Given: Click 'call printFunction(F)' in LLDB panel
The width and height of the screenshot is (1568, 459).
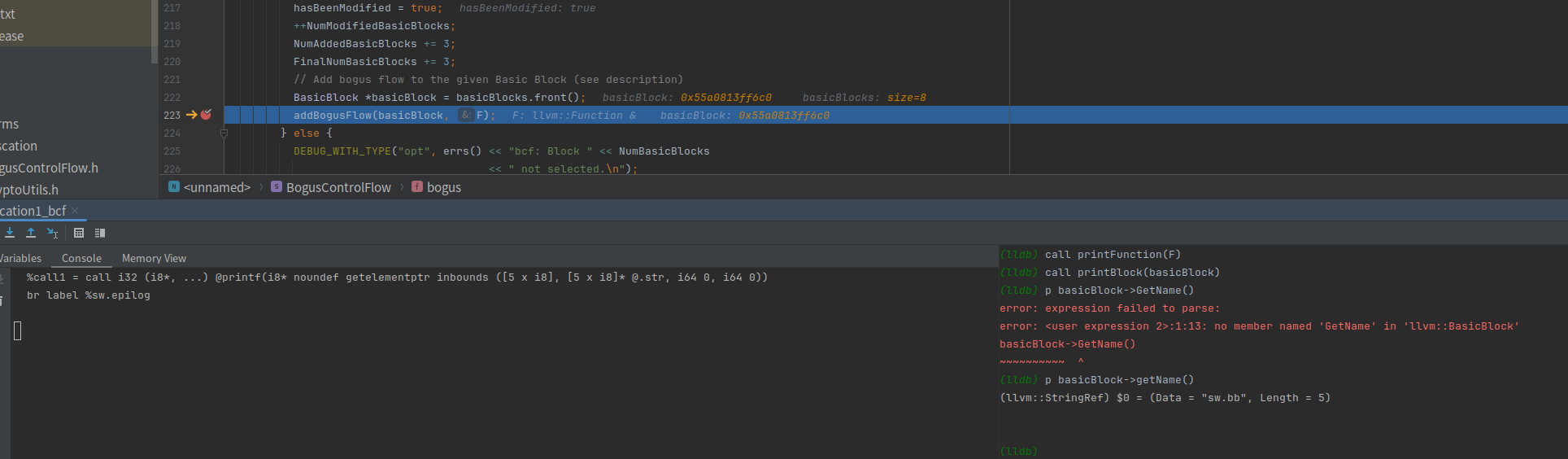Looking at the screenshot, I should (x=1113, y=255).
